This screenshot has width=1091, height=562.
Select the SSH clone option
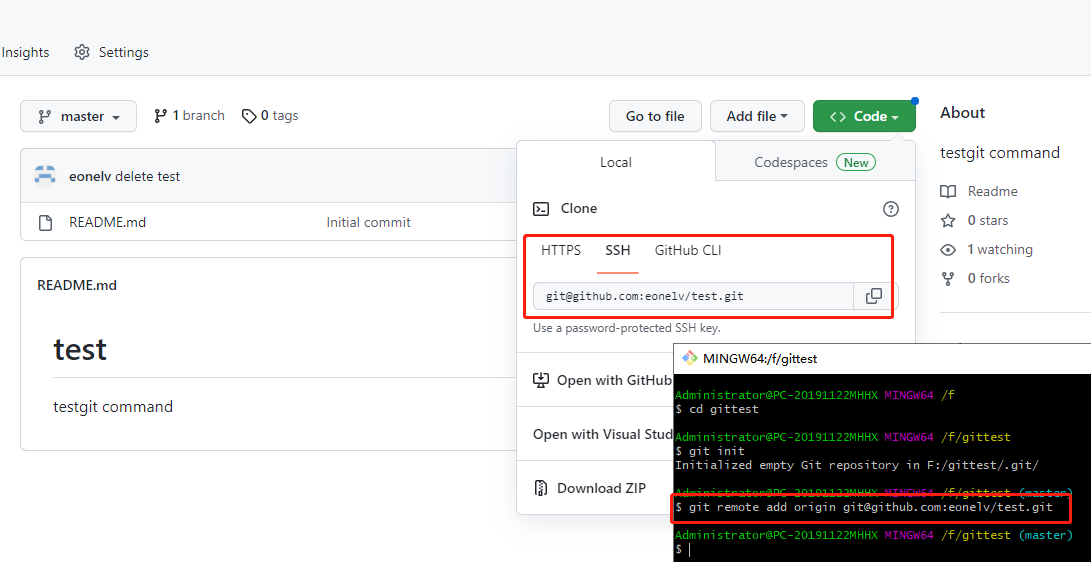point(618,250)
